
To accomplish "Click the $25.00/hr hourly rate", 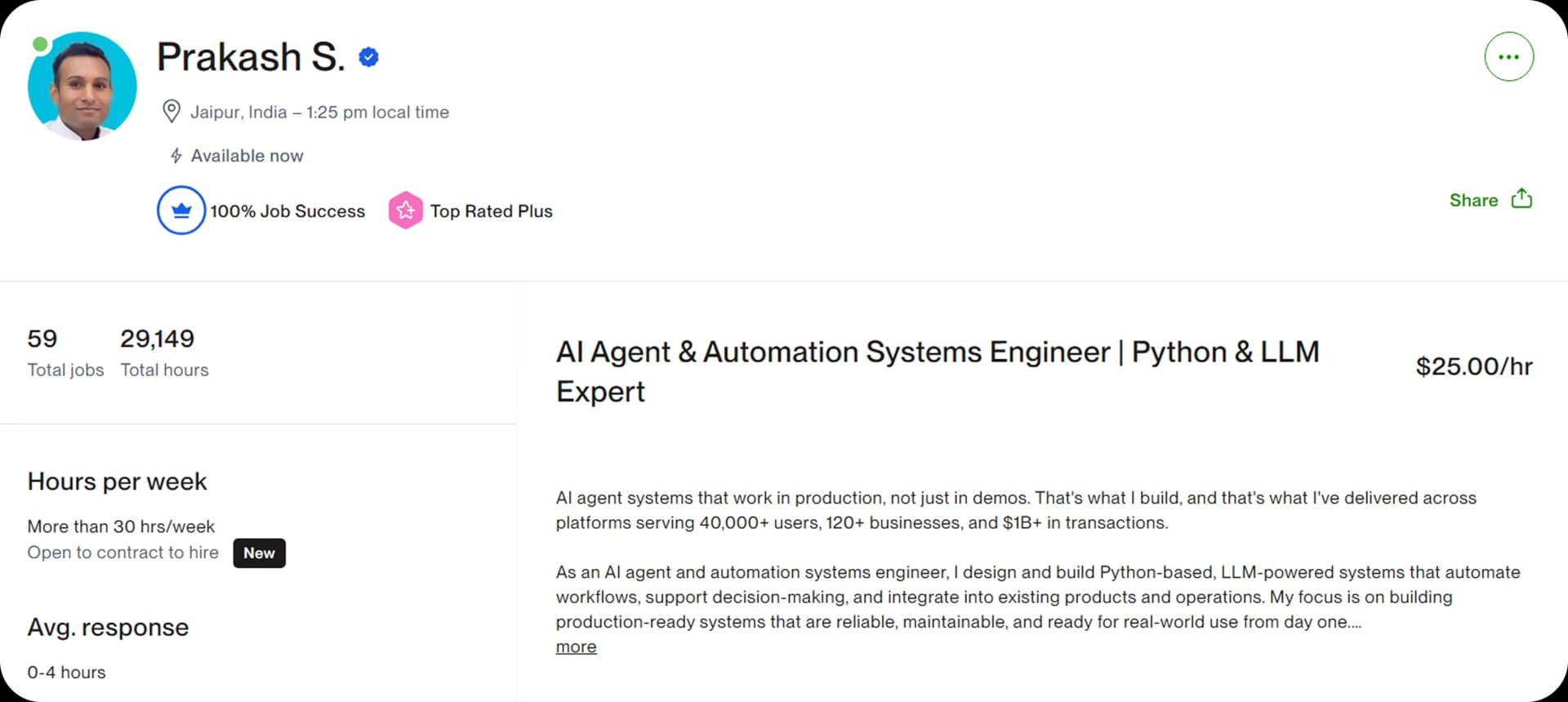I will [1474, 367].
